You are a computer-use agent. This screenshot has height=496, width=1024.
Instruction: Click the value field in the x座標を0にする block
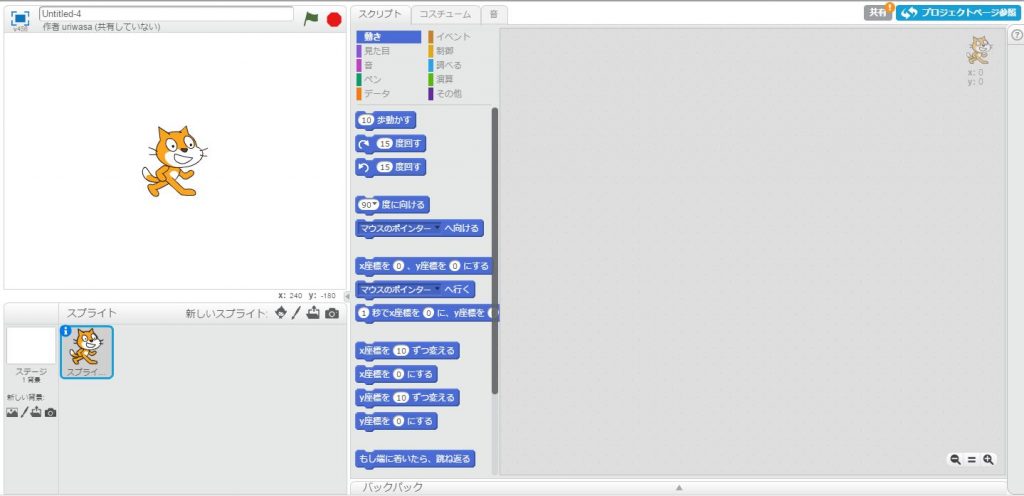pyautogui.click(x=398, y=375)
